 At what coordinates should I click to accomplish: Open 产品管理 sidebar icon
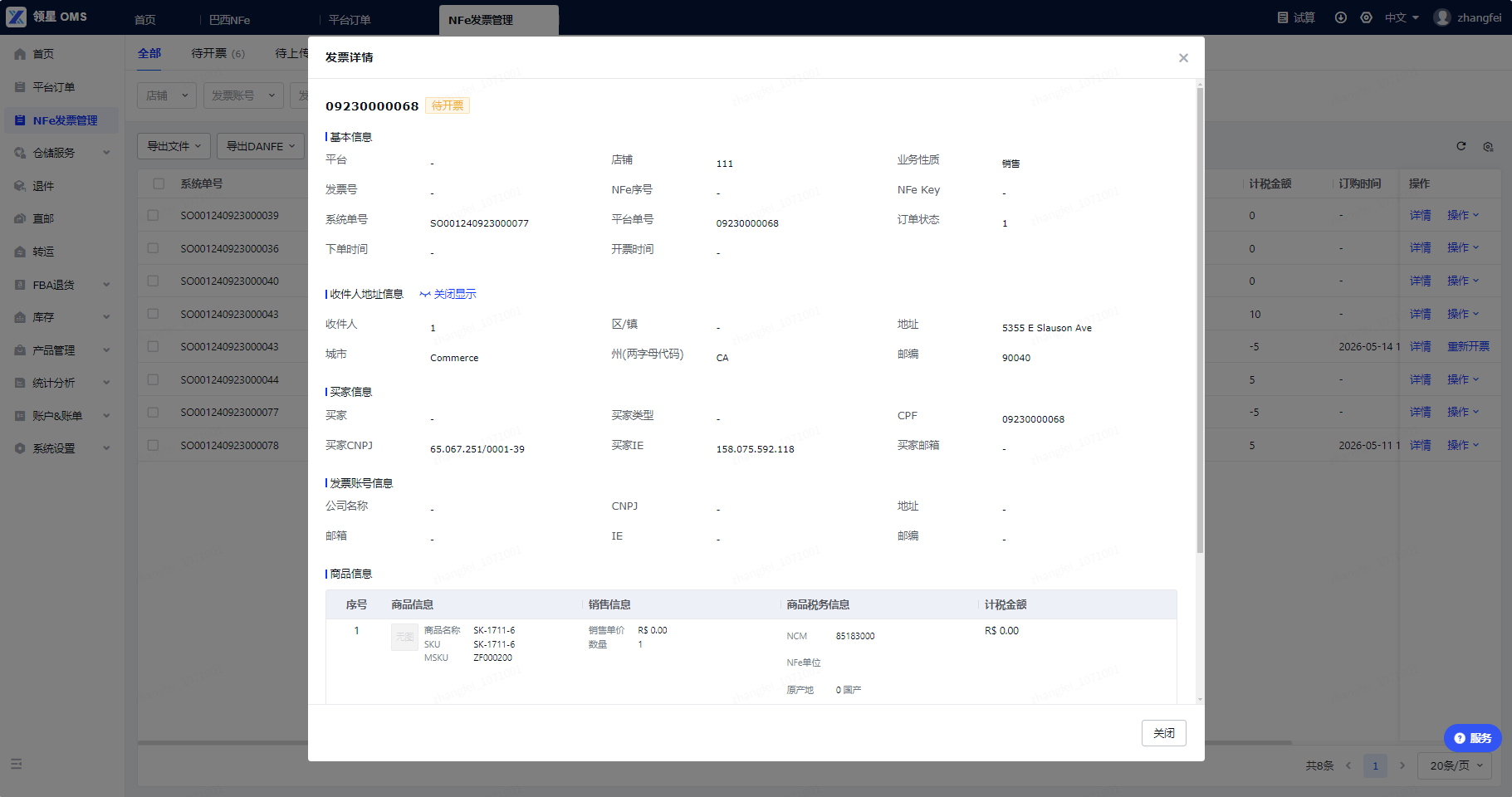tap(20, 350)
